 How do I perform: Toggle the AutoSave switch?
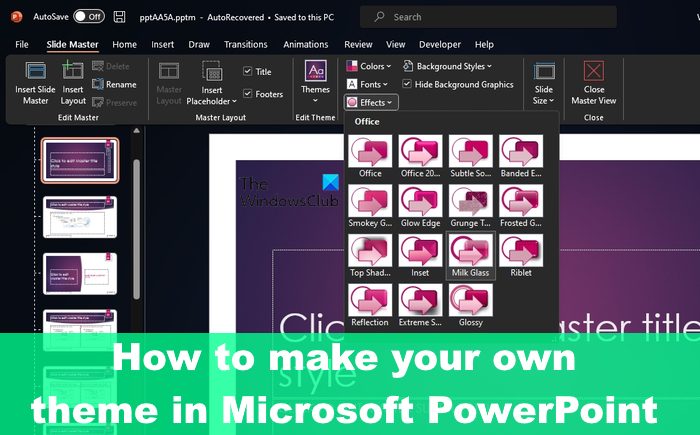tap(89, 17)
